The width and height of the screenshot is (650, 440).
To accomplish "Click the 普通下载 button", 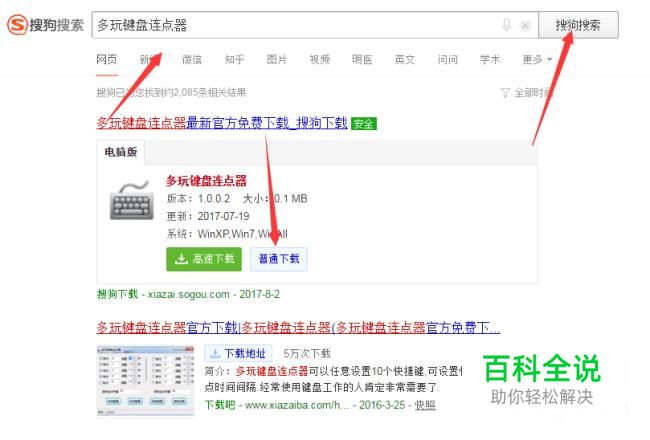I will tap(279, 259).
